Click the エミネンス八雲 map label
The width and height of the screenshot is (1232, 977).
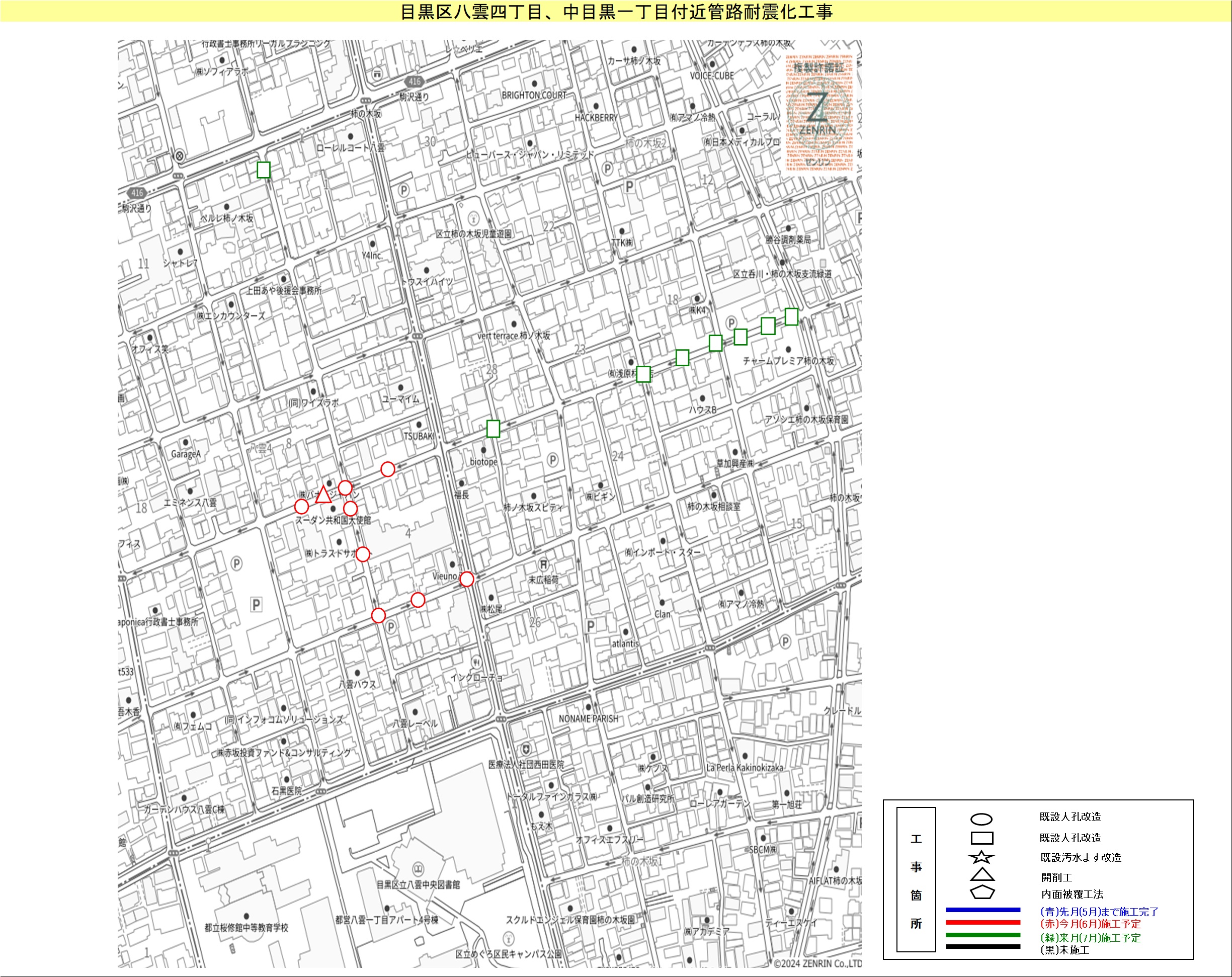pyautogui.click(x=190, y=502)
